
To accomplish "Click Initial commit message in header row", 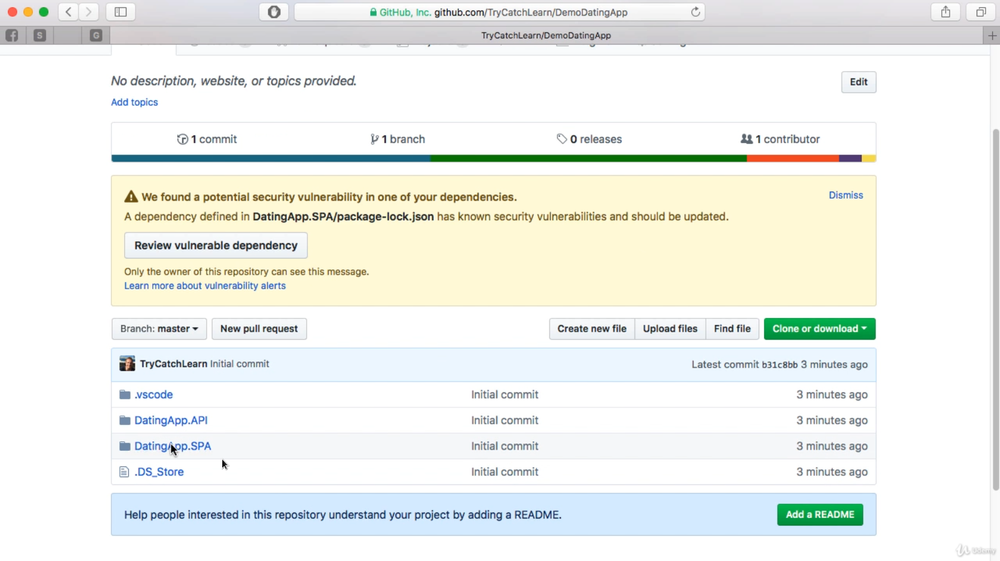I will 240,363.
